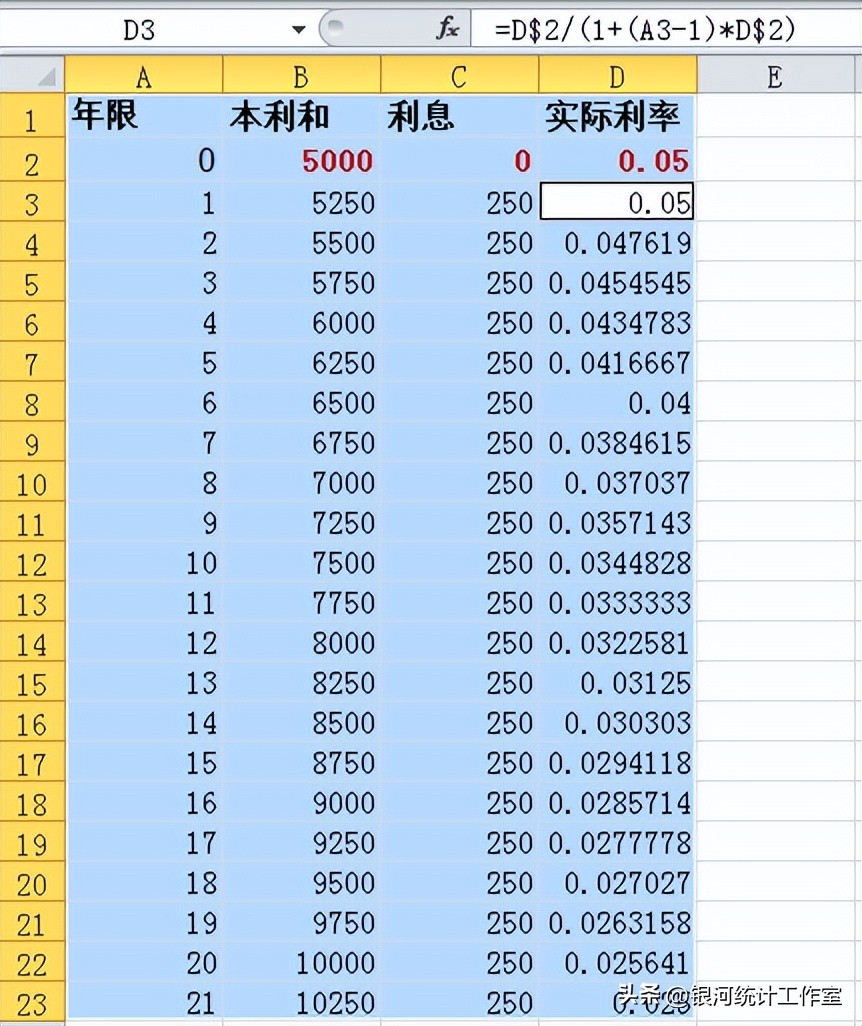Open the Name Box dropdown arrow

(x=297, y=29)
